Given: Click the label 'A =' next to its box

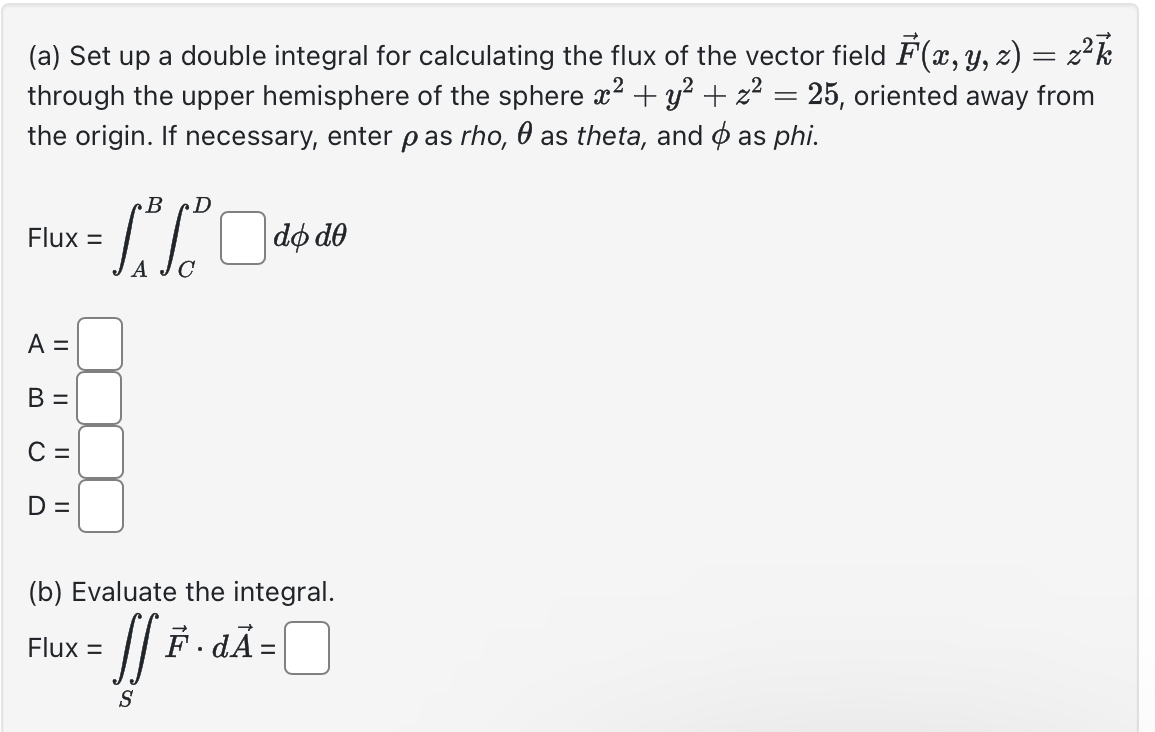Looking at the screenshot, I should [x=48, y=343].
